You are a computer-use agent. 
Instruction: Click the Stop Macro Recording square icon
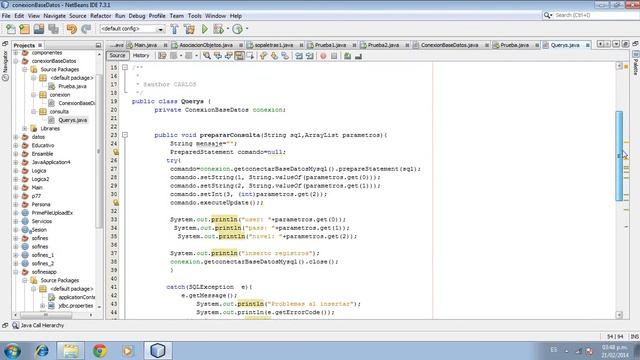pyautogui.click(x=334, y=56)
